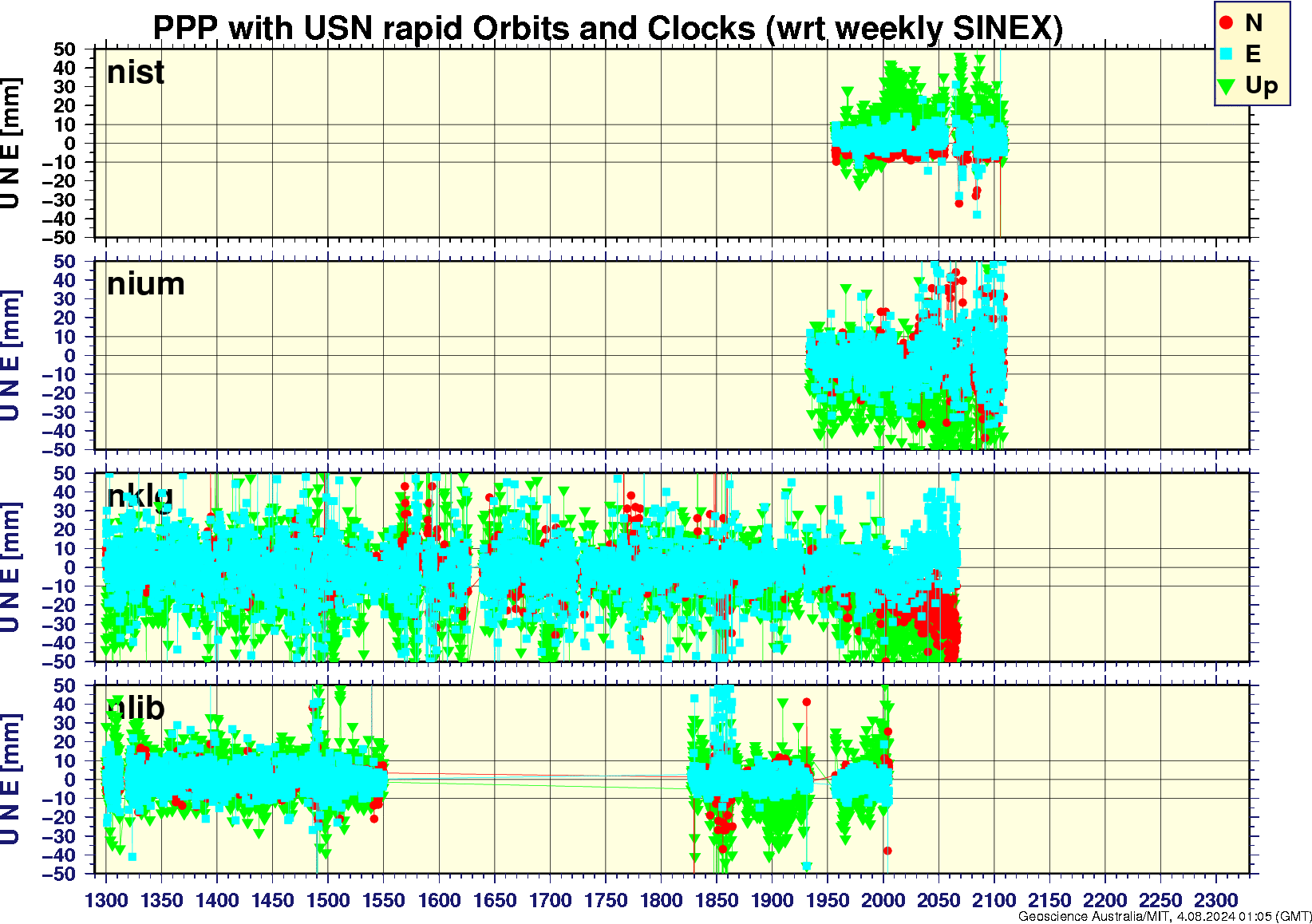The width and height of the screenshot is (1312, 924).
Task: Click the 1850 x-axis tick label
Action: [717, 900]
